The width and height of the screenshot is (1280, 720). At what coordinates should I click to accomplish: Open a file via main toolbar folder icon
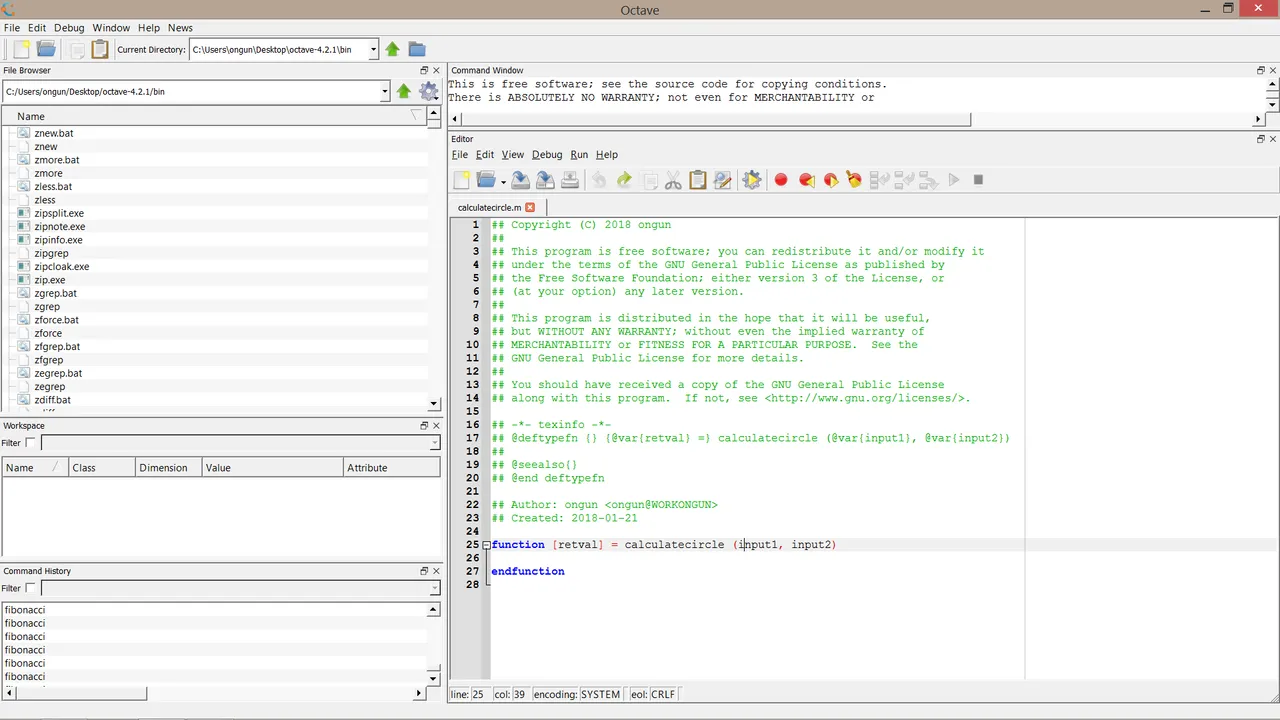click(46, 49)
